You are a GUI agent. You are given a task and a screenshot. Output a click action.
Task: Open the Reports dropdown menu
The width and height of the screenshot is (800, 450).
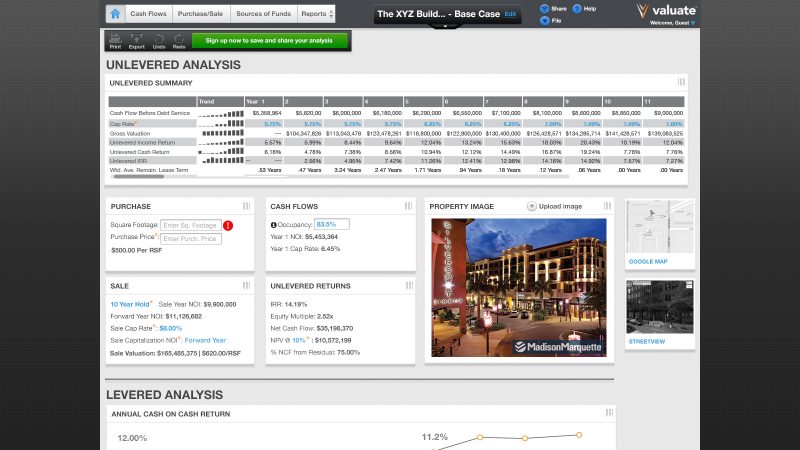pyautogui.click(x=316, y=14)
